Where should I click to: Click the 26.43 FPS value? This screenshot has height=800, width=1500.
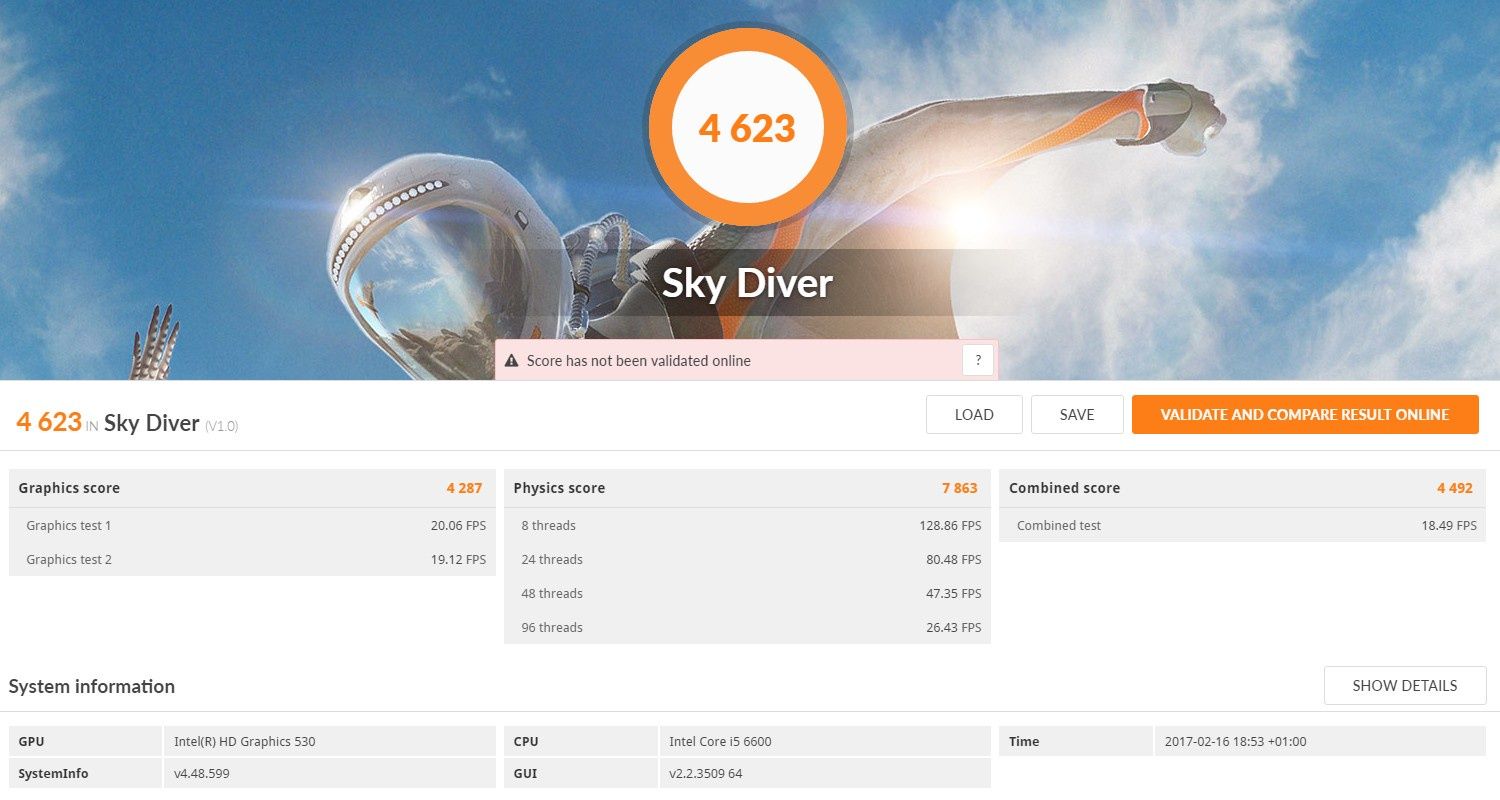[x=954, y=627]
